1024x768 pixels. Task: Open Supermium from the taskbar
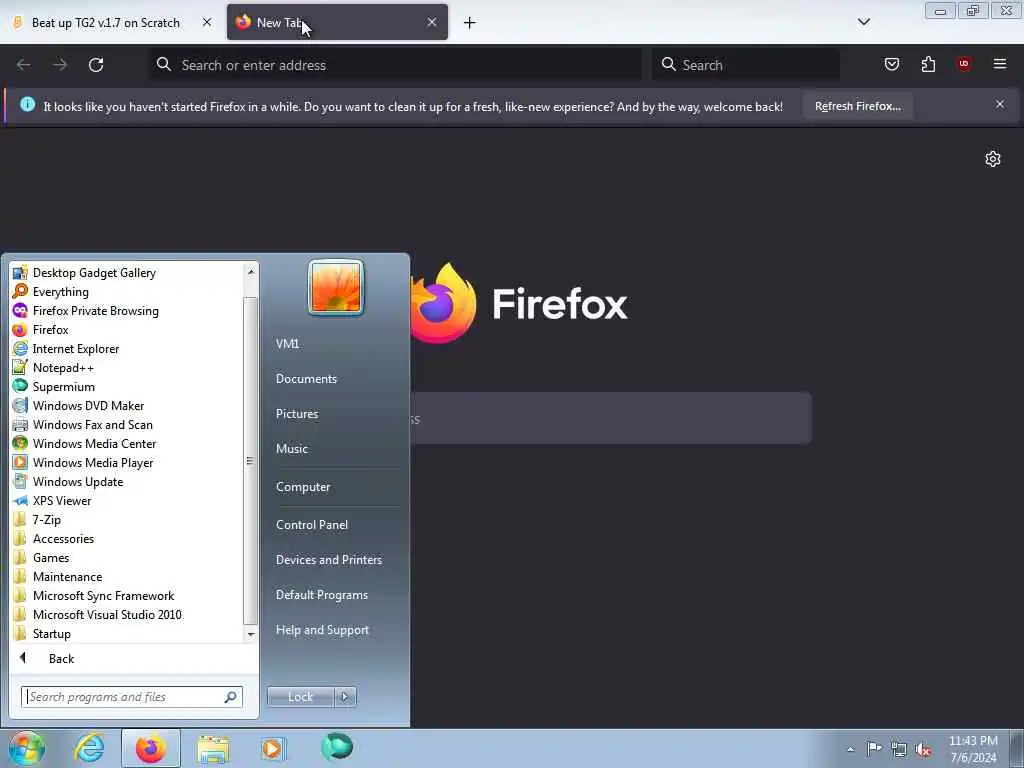click(x=337, y=747)
